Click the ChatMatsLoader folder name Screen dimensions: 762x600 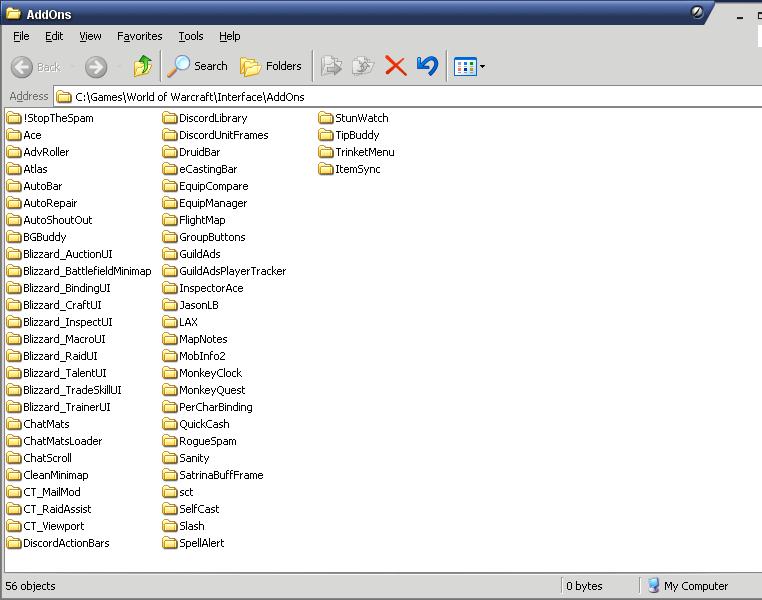click(63, 441)
